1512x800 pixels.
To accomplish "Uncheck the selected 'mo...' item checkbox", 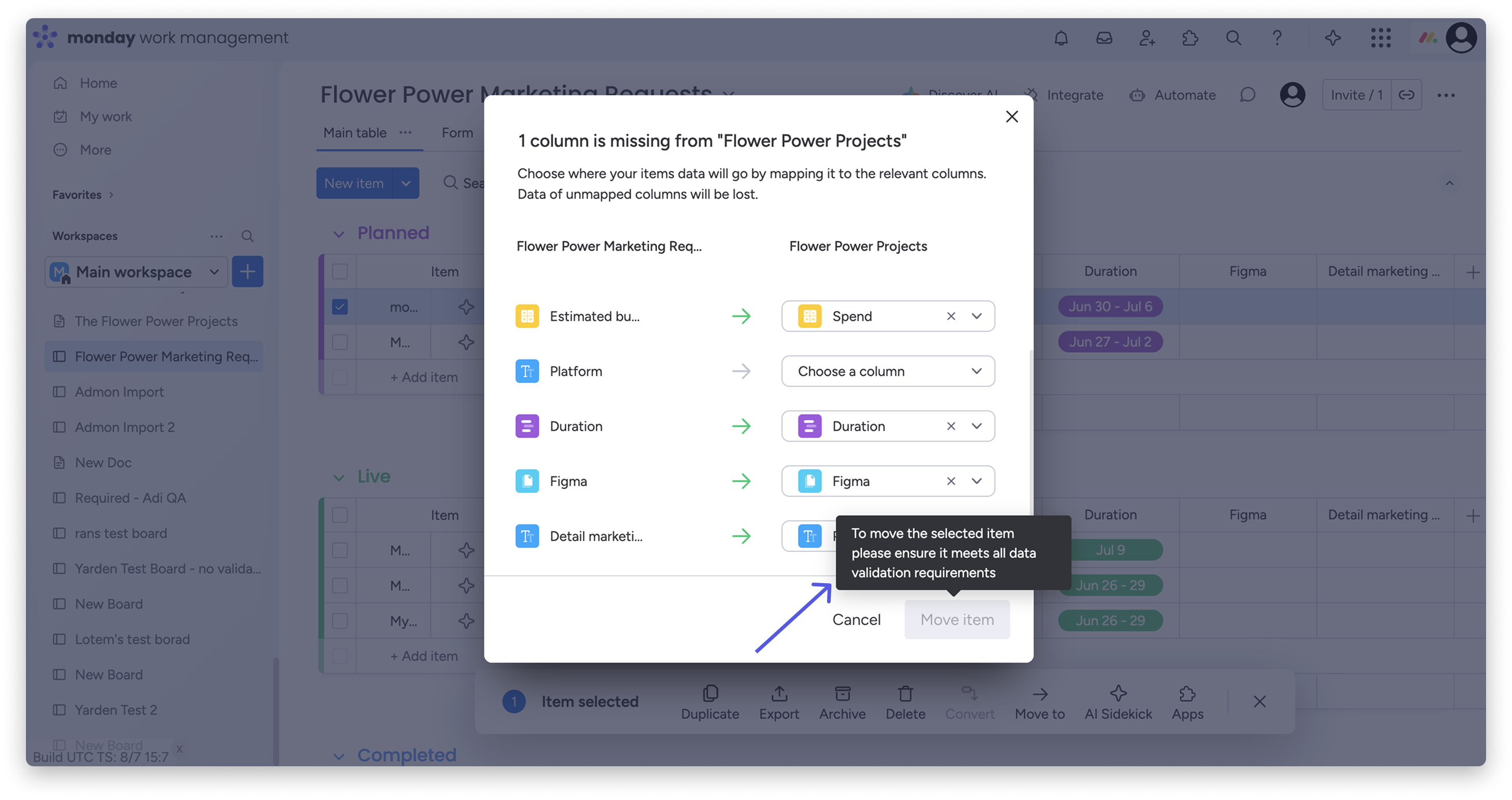I will 340,307.
